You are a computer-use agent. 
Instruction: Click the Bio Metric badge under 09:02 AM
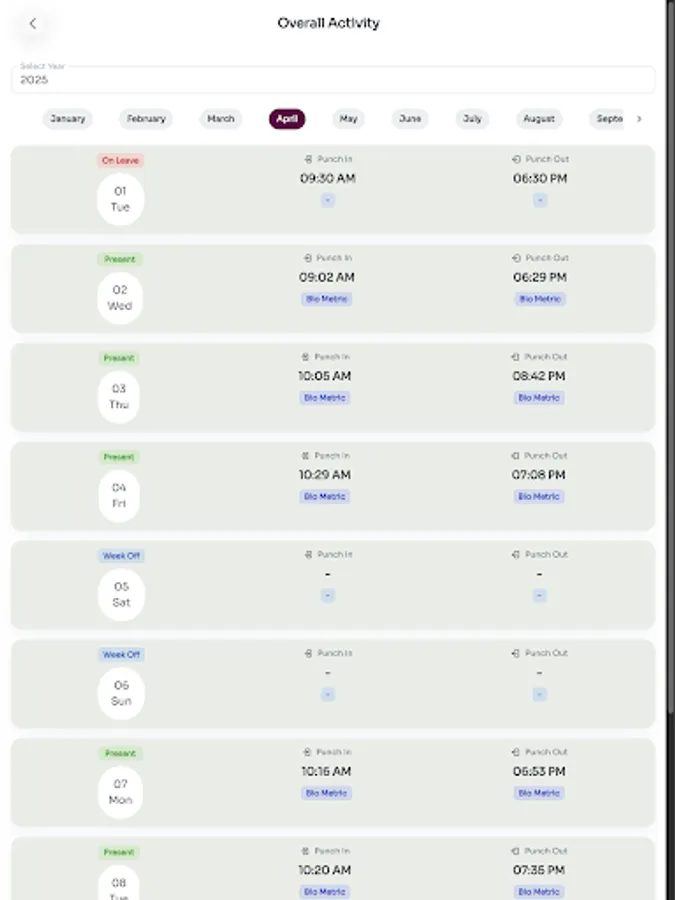click(x=327, y=298)
